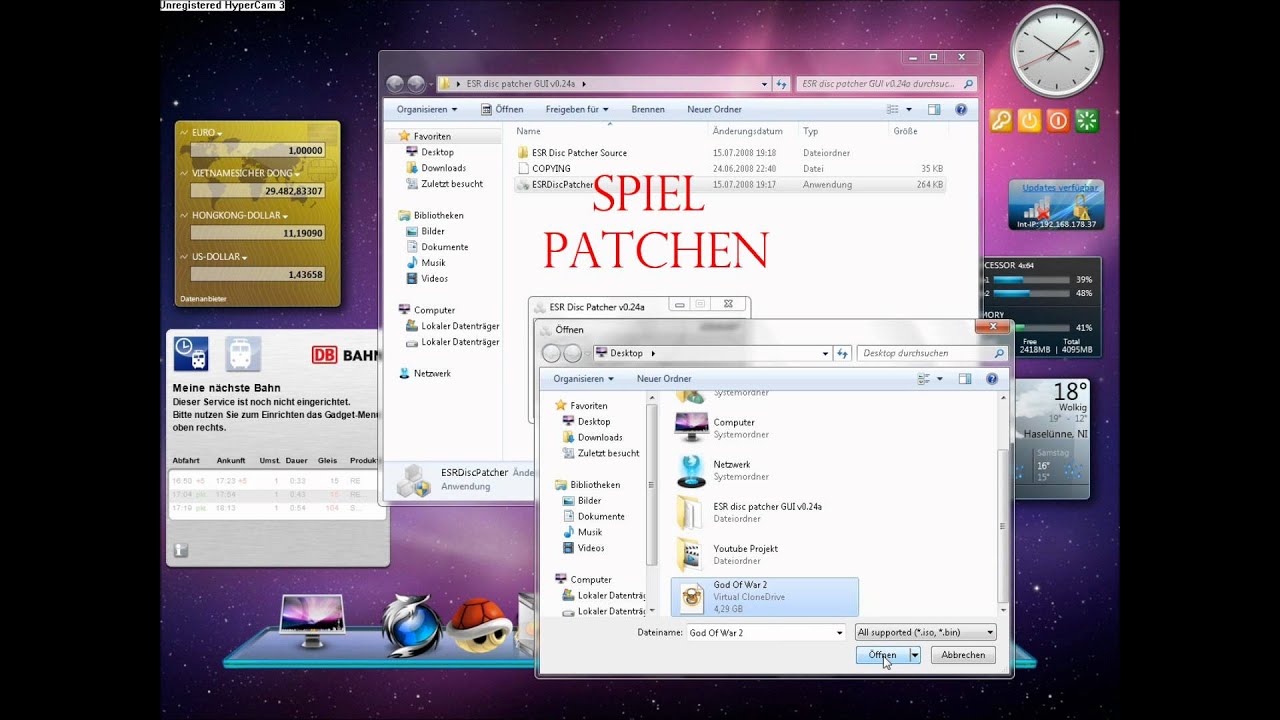1280x720 pixels.
Task: Click the orange power gadget icon
Action: [1029, 121]
